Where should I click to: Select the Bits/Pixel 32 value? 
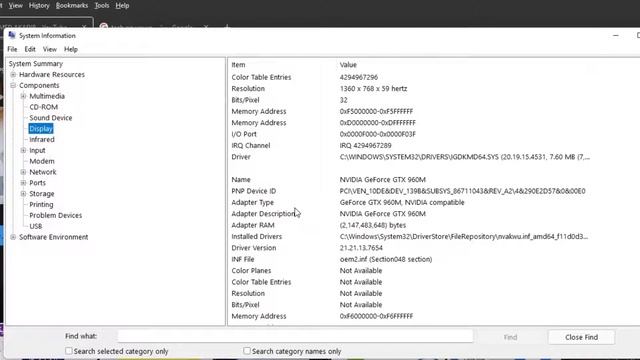point(344,100)
